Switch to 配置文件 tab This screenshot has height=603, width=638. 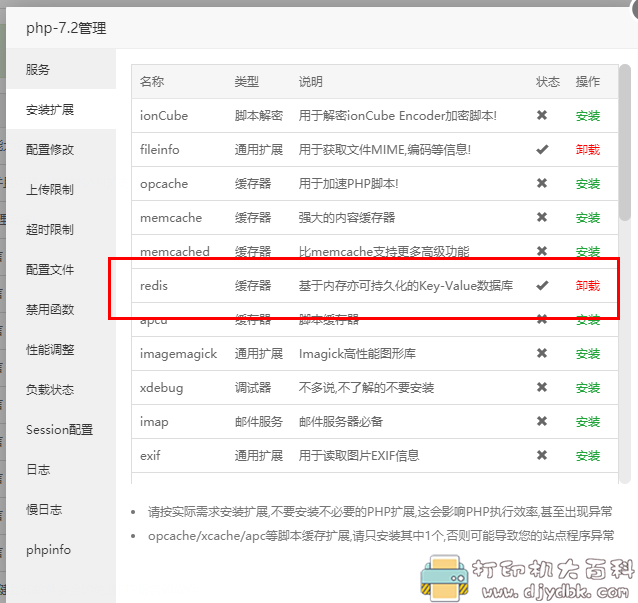click(x=61, y=269)
